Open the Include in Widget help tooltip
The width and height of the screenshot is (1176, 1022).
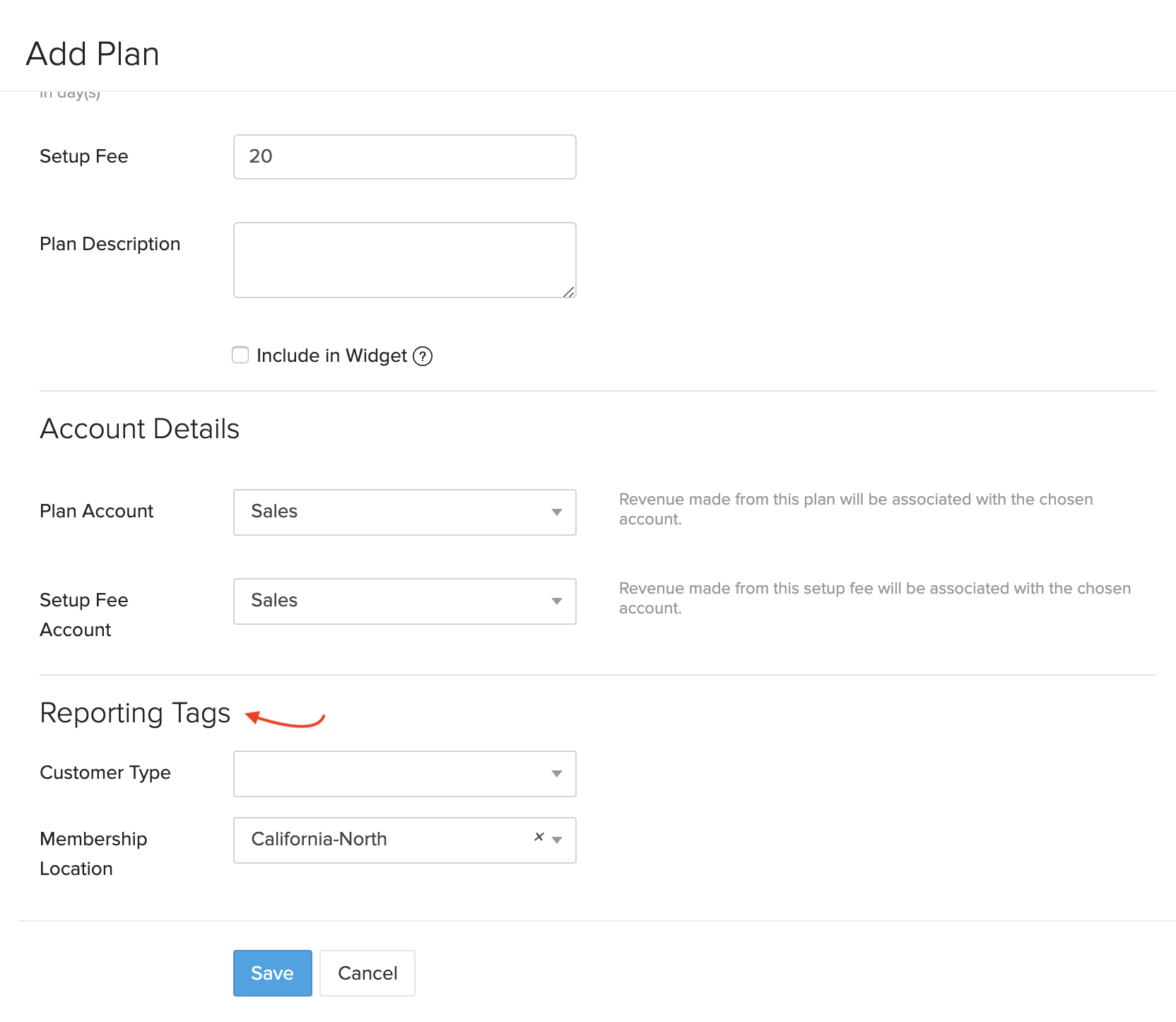click(423, 356)
